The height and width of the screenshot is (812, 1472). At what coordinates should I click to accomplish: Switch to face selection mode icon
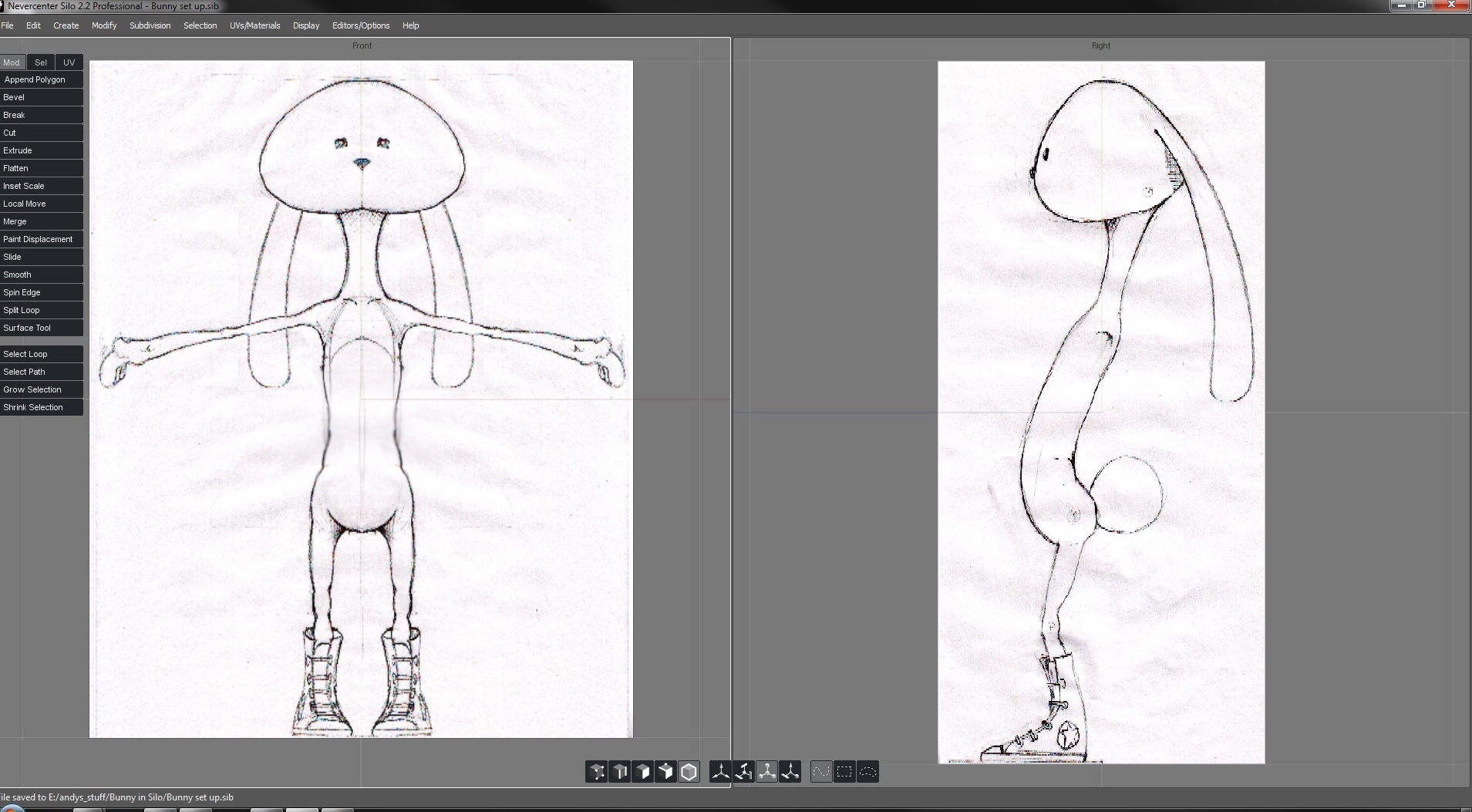tap(643, 772)
